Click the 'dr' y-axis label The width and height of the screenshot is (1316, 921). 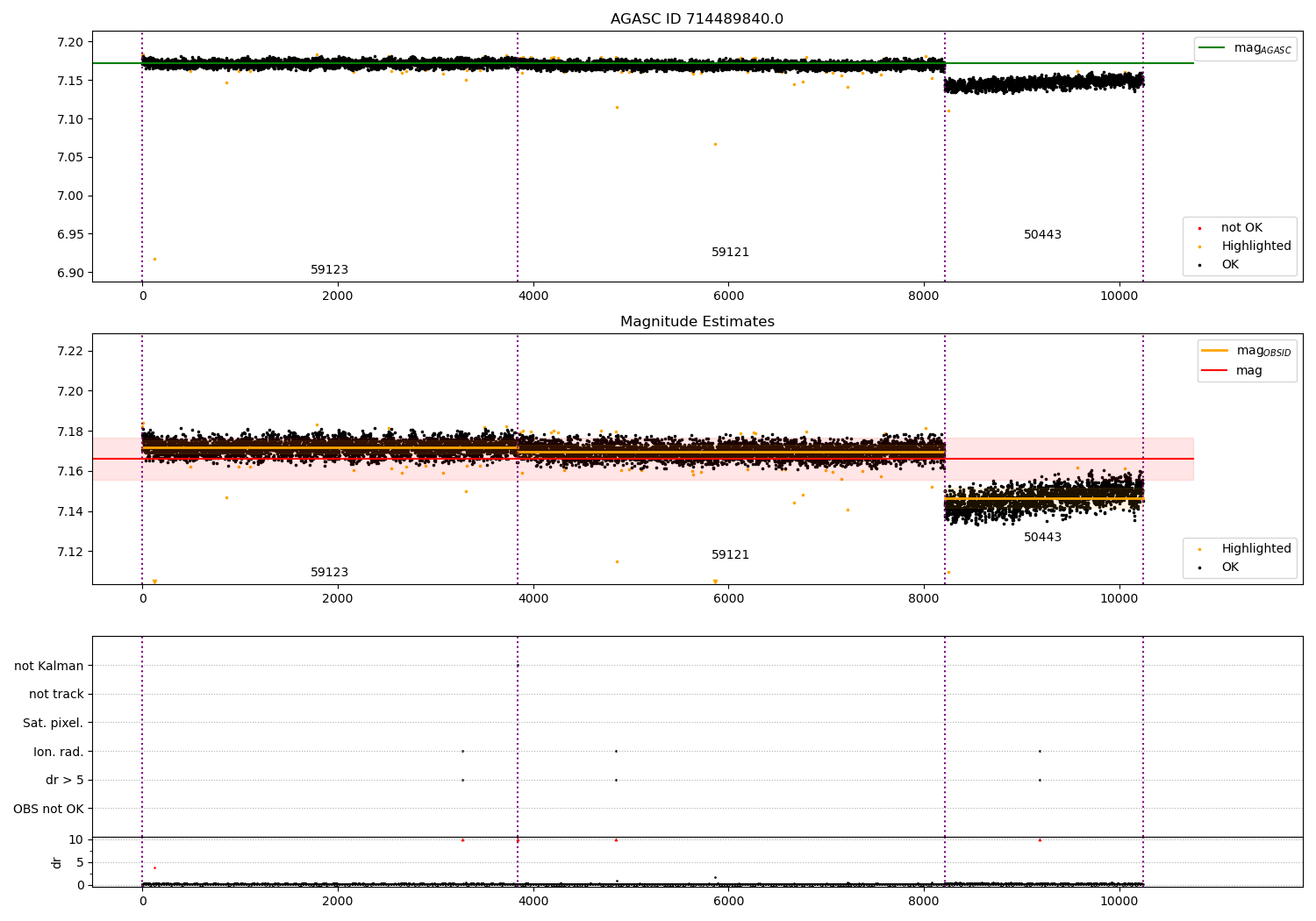coord(56,862)
